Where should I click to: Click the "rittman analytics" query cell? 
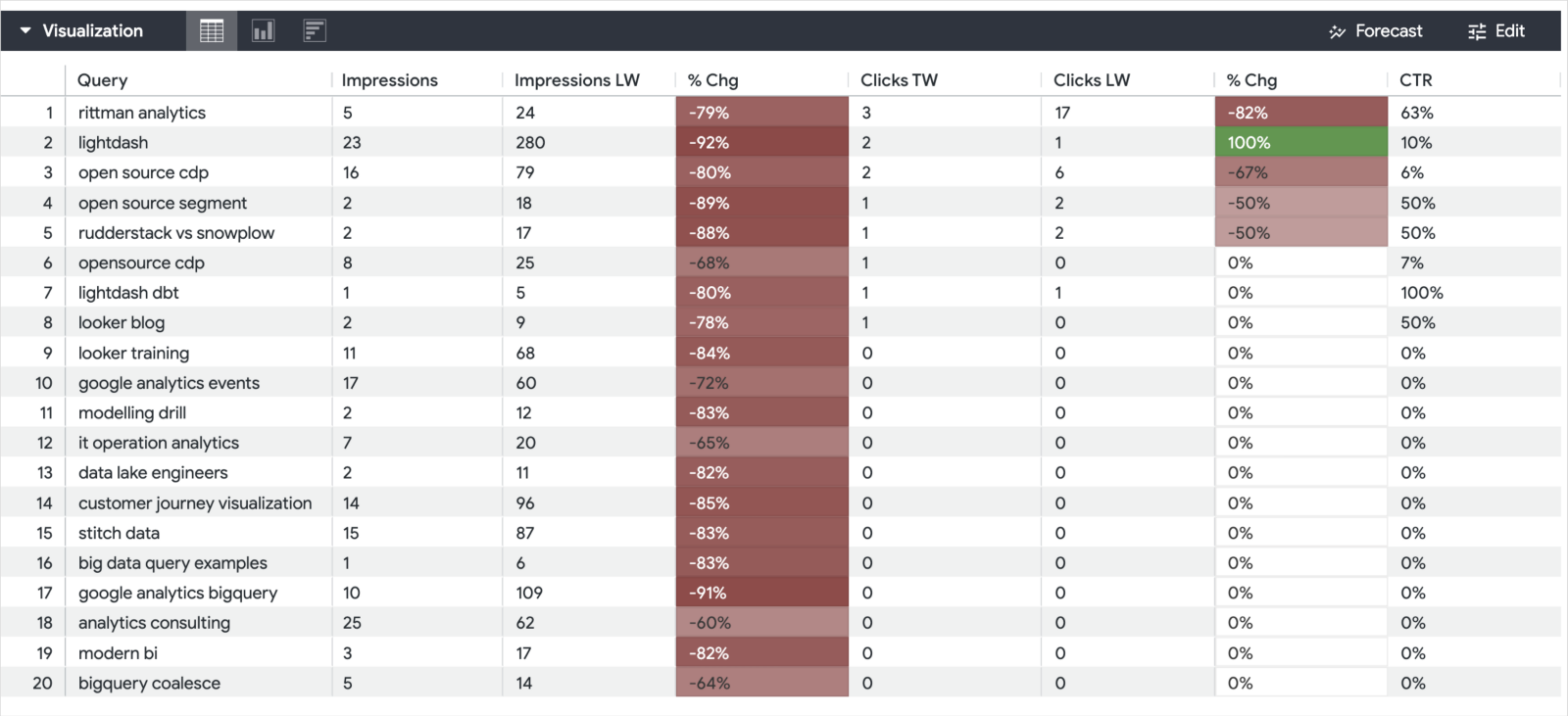tap(142, 113)
